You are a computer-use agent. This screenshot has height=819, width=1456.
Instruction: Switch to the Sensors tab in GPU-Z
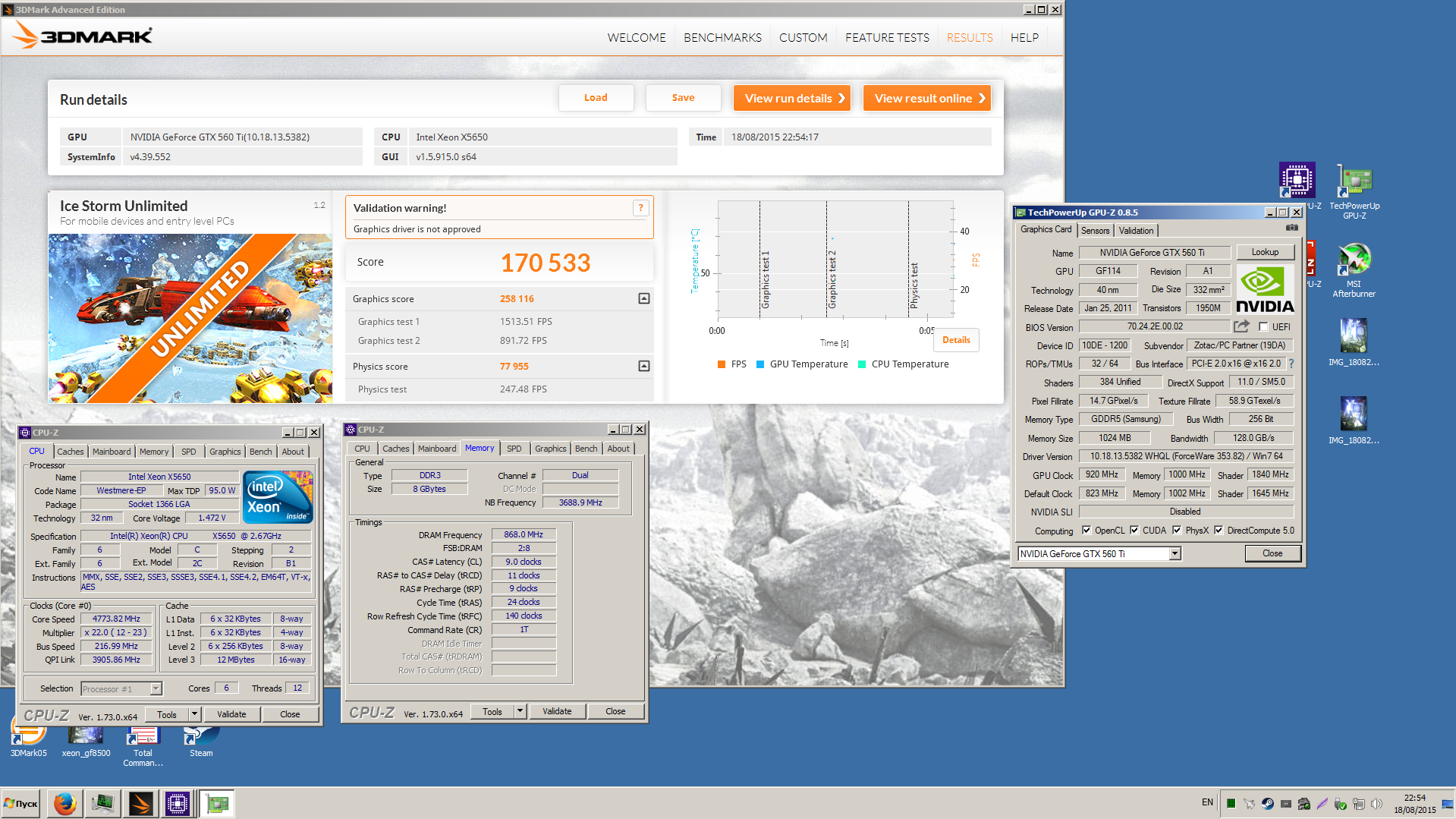tap(1095, 231)
